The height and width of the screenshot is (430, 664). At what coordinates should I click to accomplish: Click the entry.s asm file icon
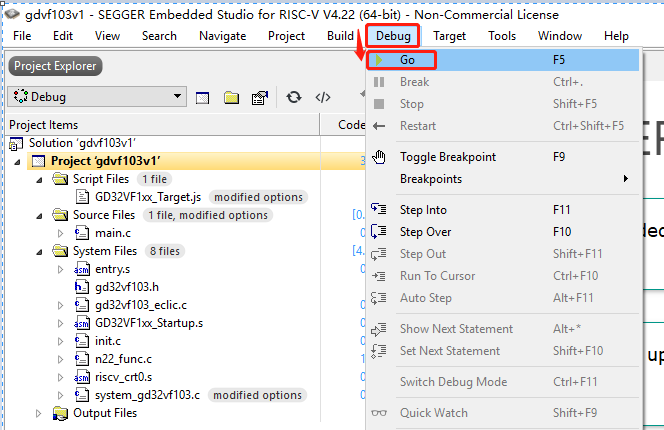(x=82, y=269)
